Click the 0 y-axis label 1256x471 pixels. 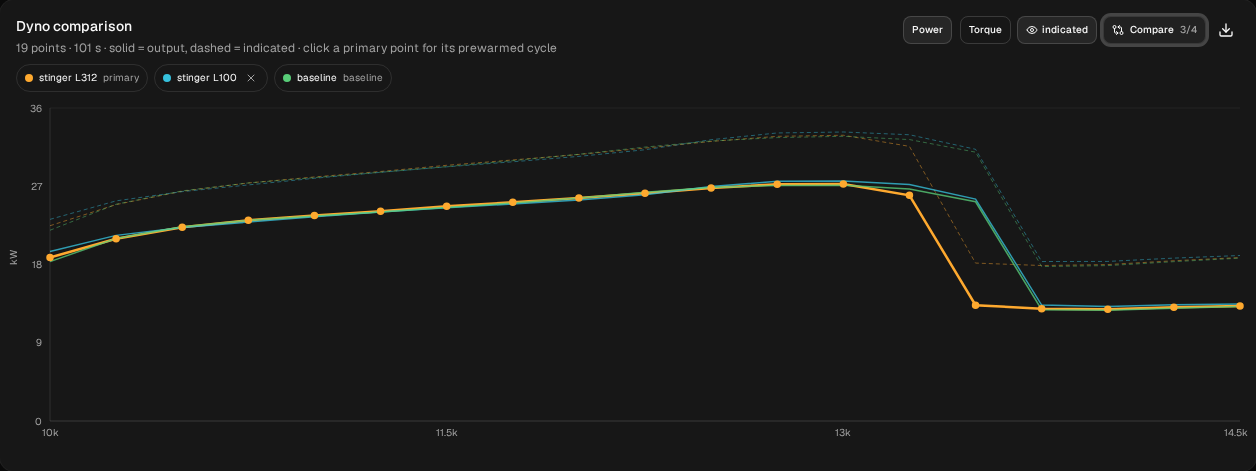point(39,421)
